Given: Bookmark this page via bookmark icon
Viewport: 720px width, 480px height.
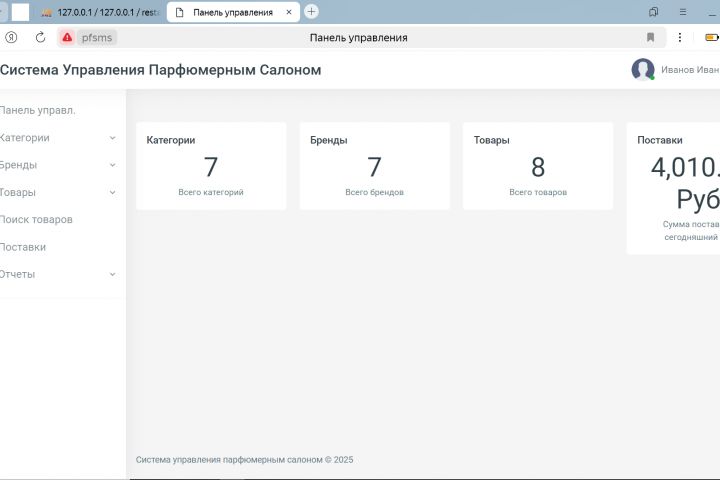Looking at the screenshot, I should (650, 38).
